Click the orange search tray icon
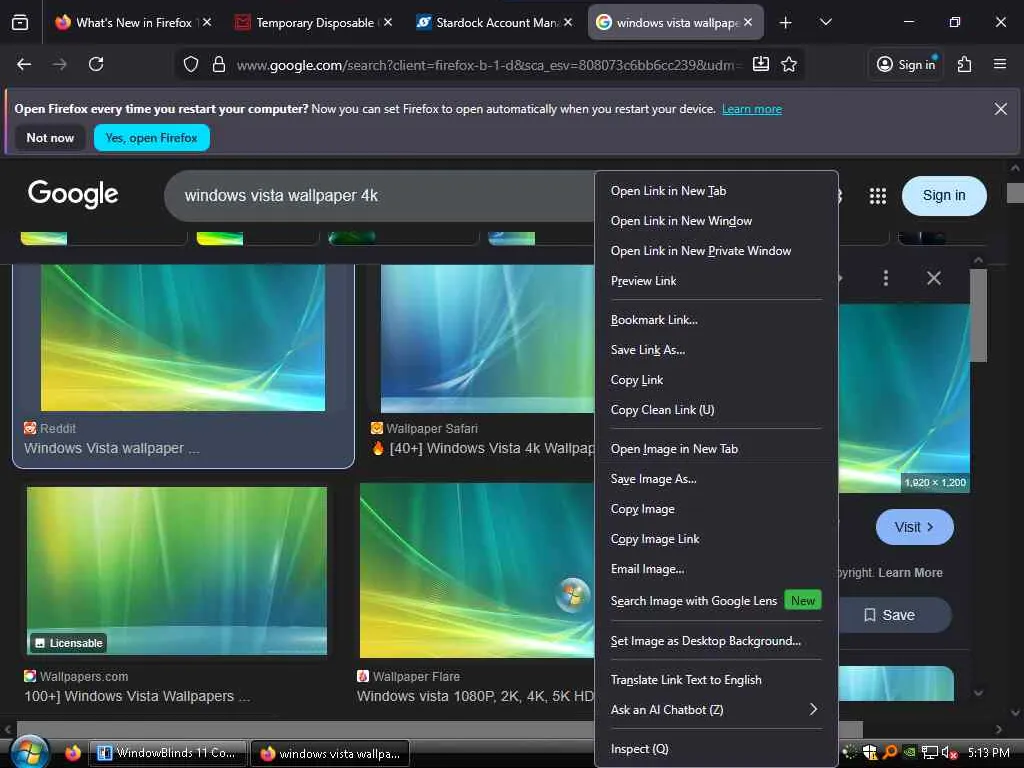The height and width of the screenshot is (768, 1024). click(x=889, y=752)
